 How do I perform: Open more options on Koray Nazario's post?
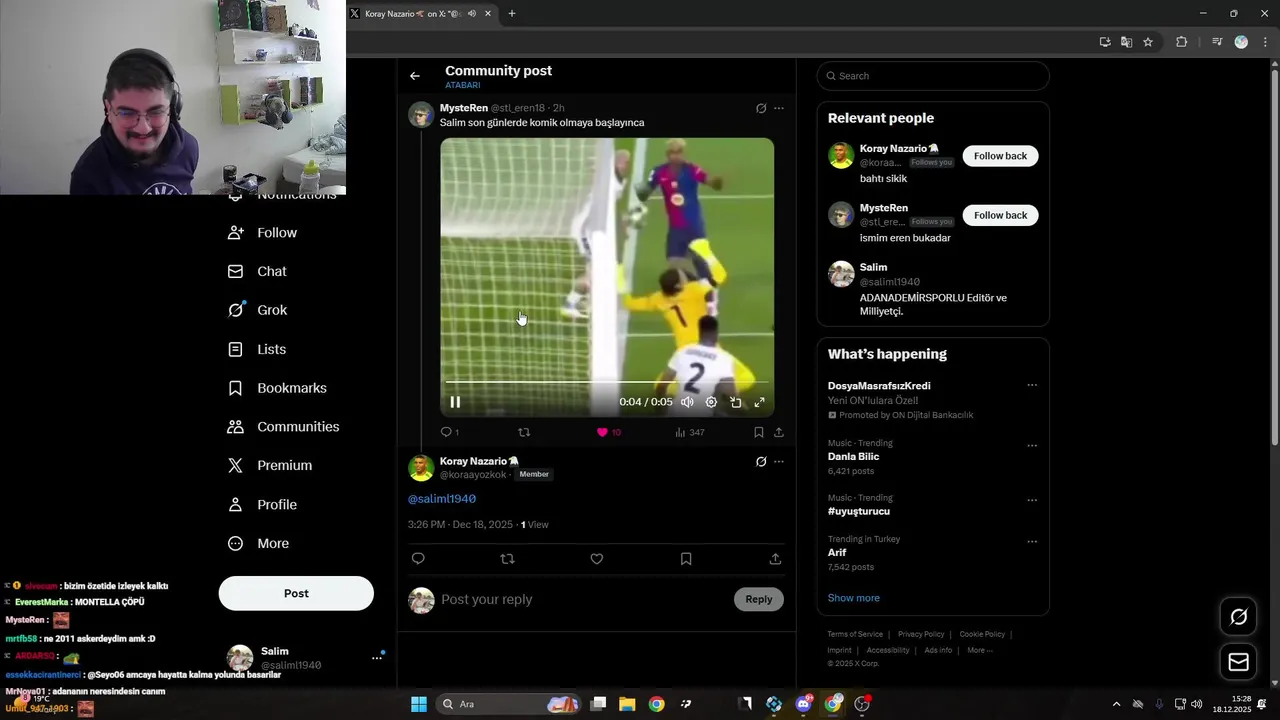point(779,462)
